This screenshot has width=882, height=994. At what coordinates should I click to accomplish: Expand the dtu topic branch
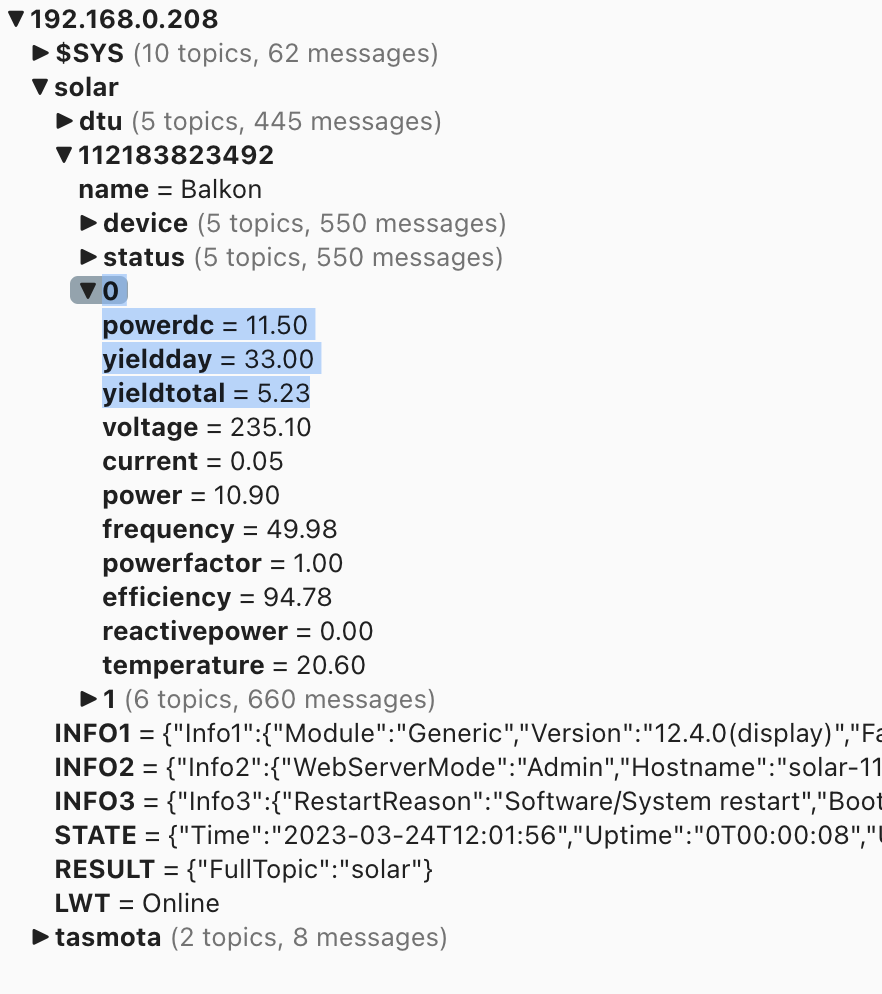65,121
